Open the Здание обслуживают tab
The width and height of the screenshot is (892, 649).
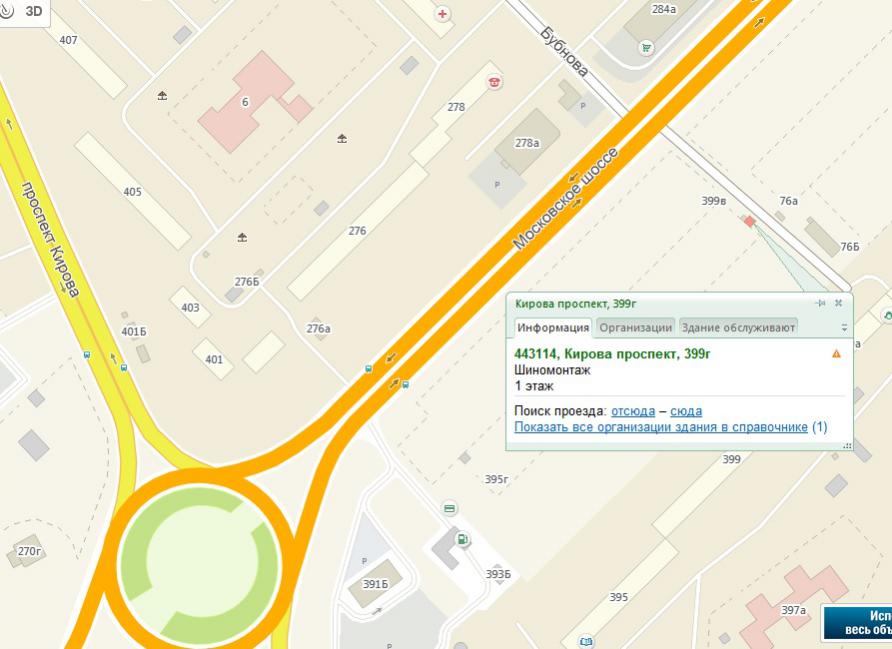[x=738, y=327]
